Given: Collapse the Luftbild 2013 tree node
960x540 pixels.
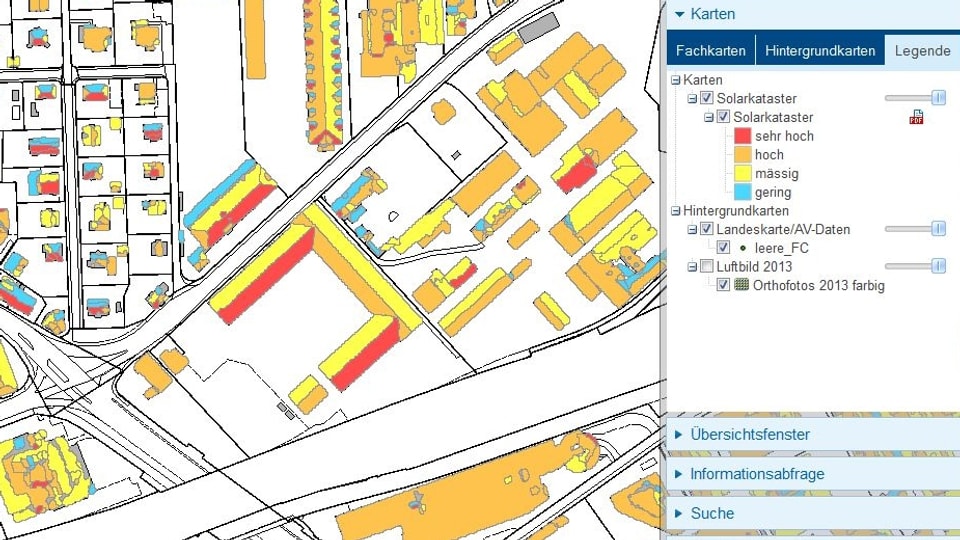Looking at the screenshot, I should pos(692,267).
